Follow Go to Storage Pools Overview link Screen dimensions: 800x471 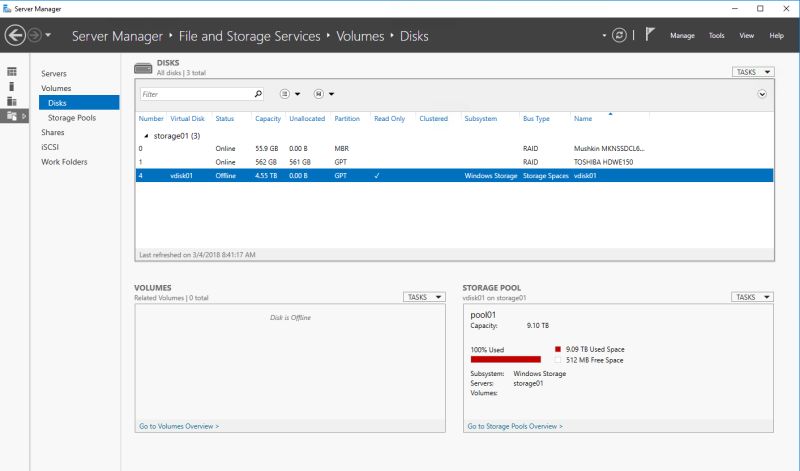(515, 426)
